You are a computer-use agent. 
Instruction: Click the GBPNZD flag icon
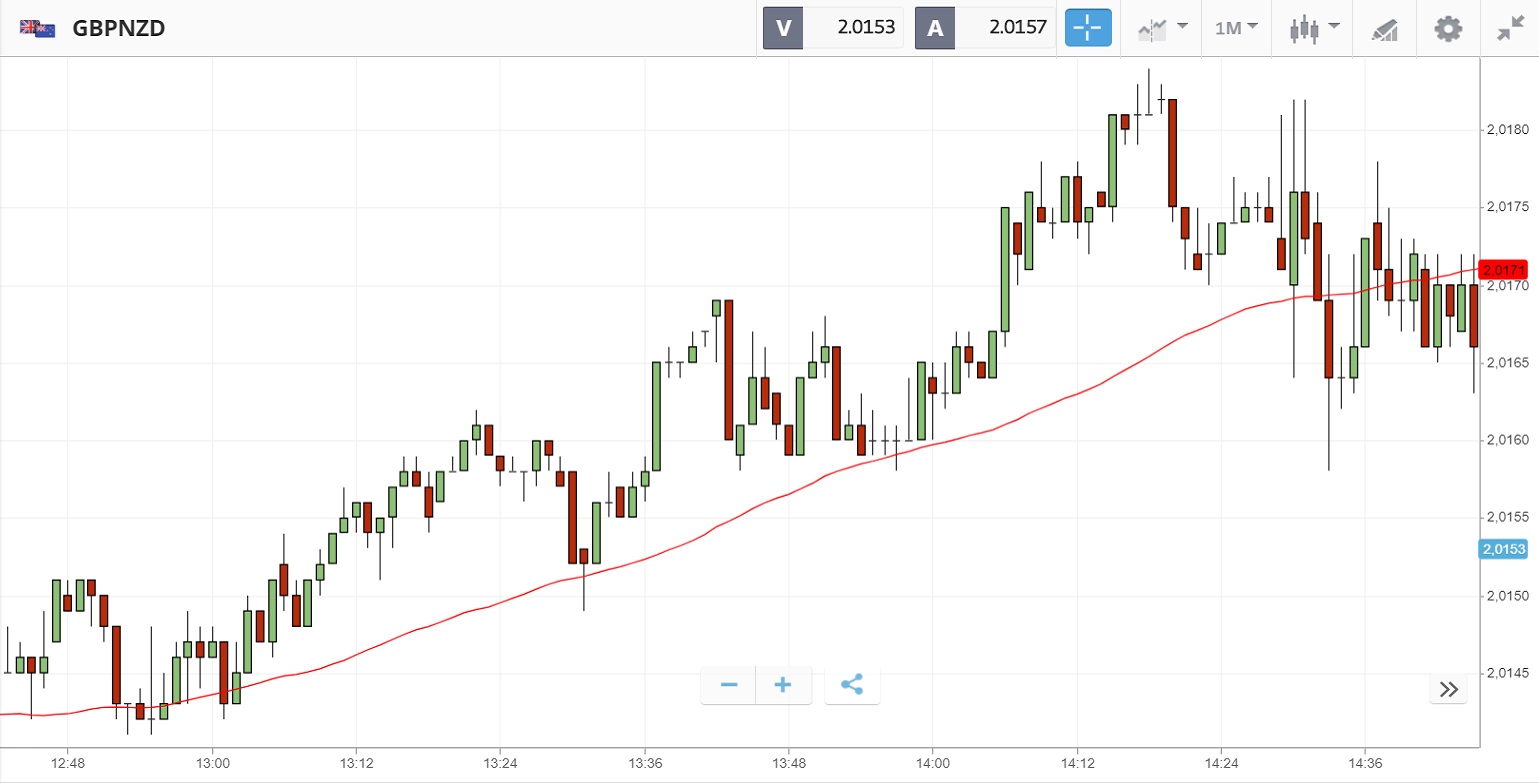[x=38, y=28]
